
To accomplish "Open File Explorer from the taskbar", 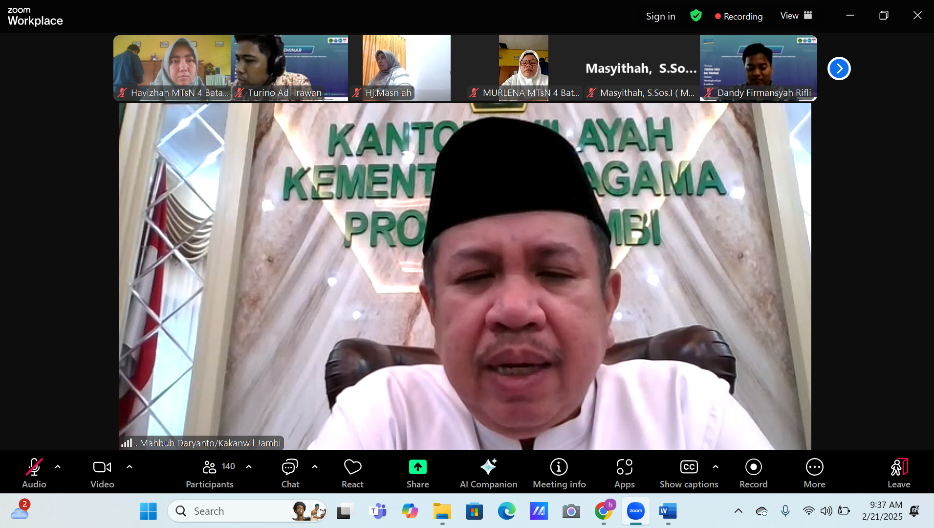I will click(442, 511).
